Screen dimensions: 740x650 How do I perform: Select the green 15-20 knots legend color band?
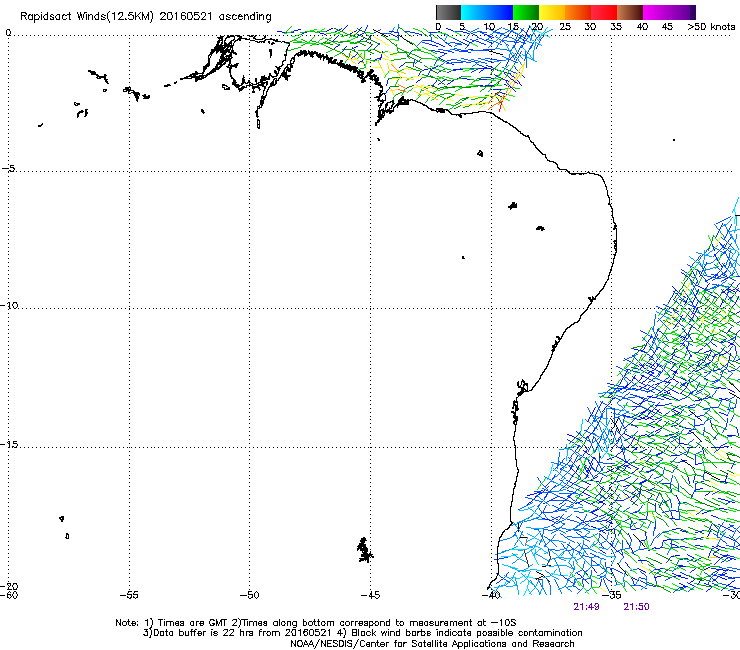[526, 12]
